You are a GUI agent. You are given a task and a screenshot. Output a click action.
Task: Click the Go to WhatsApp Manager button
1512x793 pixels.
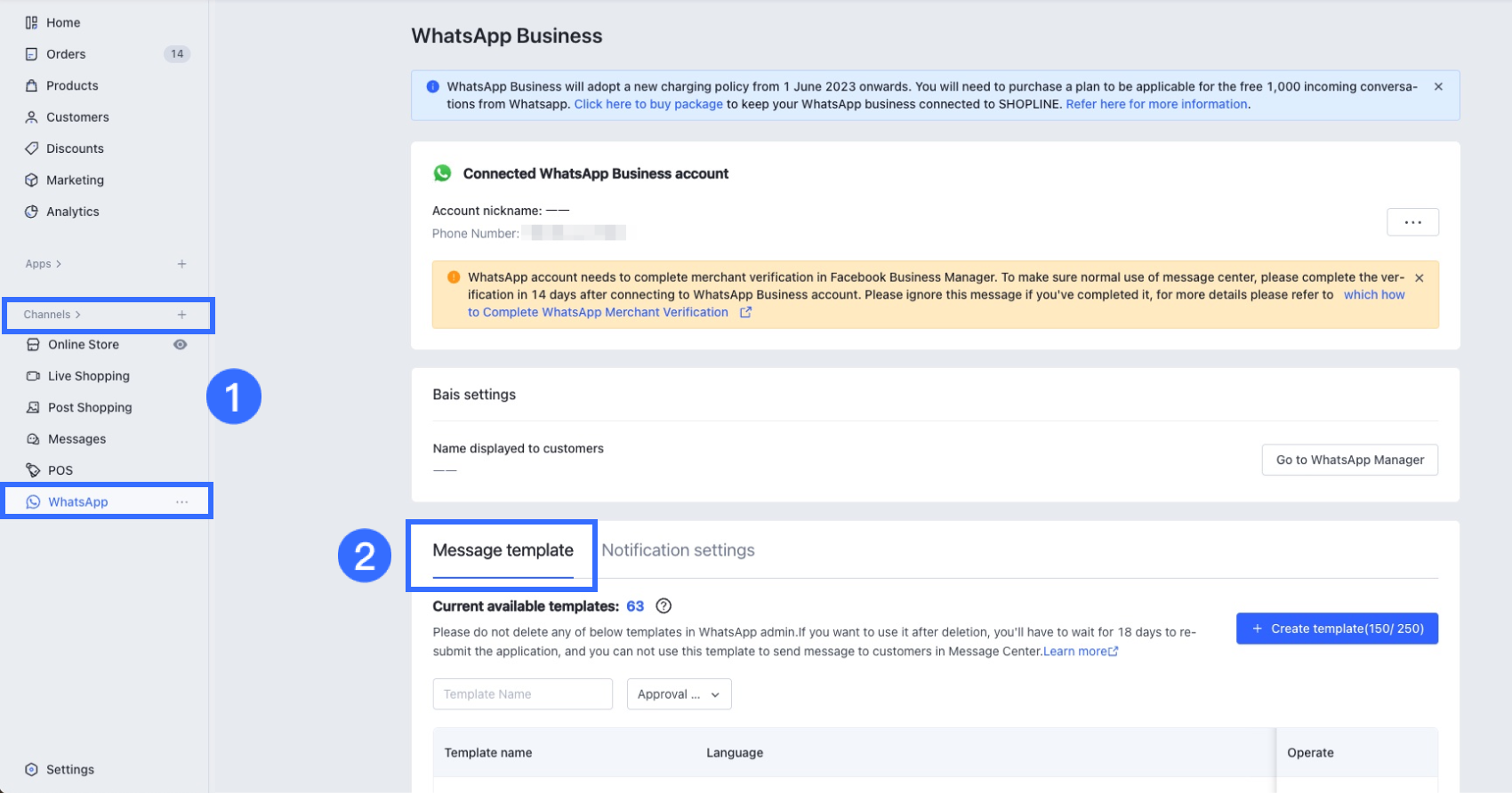click(x=1349, y=460)
